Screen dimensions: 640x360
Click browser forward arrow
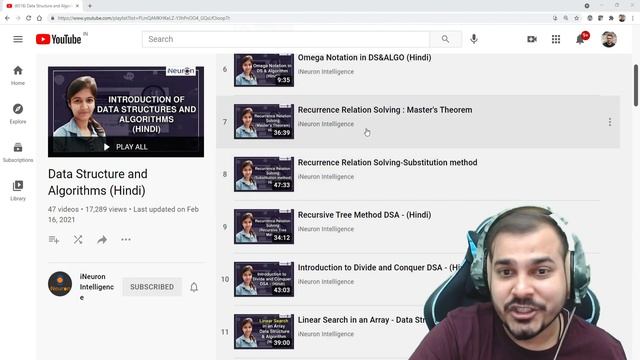click(18, 18)
